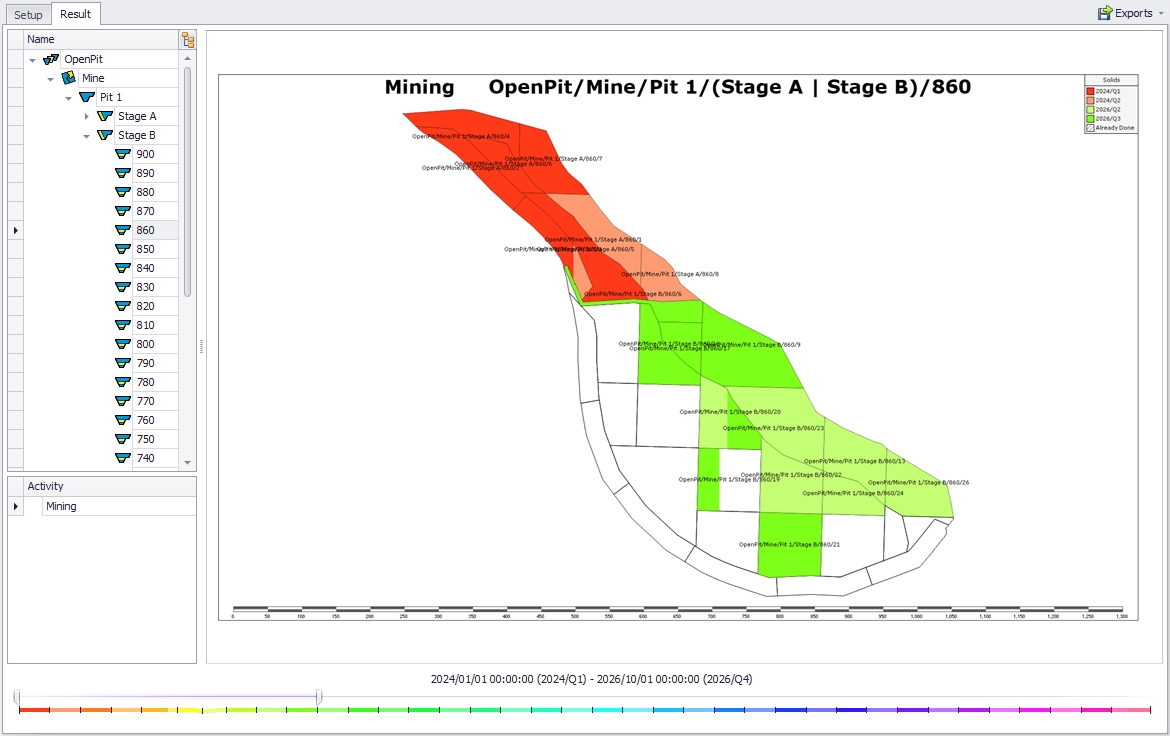The height and width of the screenshot is (736, 1170).
Task: Click the Mine node icon
Action: pyautogui.click(x=69, y=78)
